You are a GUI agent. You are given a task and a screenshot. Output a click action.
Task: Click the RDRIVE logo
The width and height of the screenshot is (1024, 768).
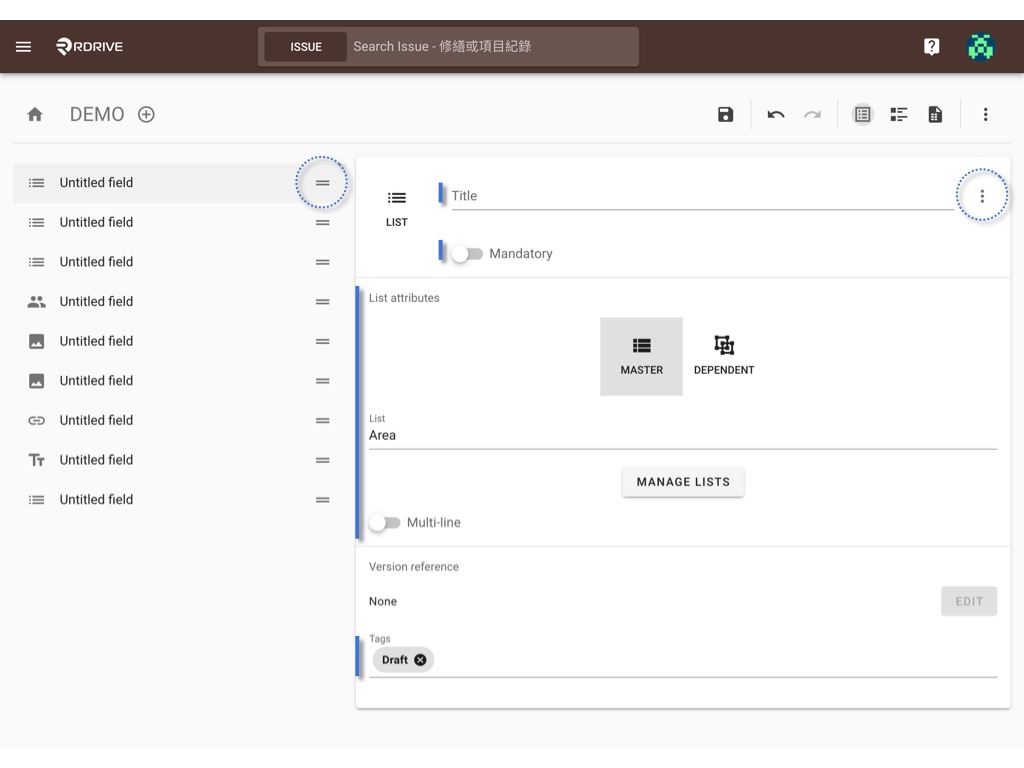tap(89, 46)
